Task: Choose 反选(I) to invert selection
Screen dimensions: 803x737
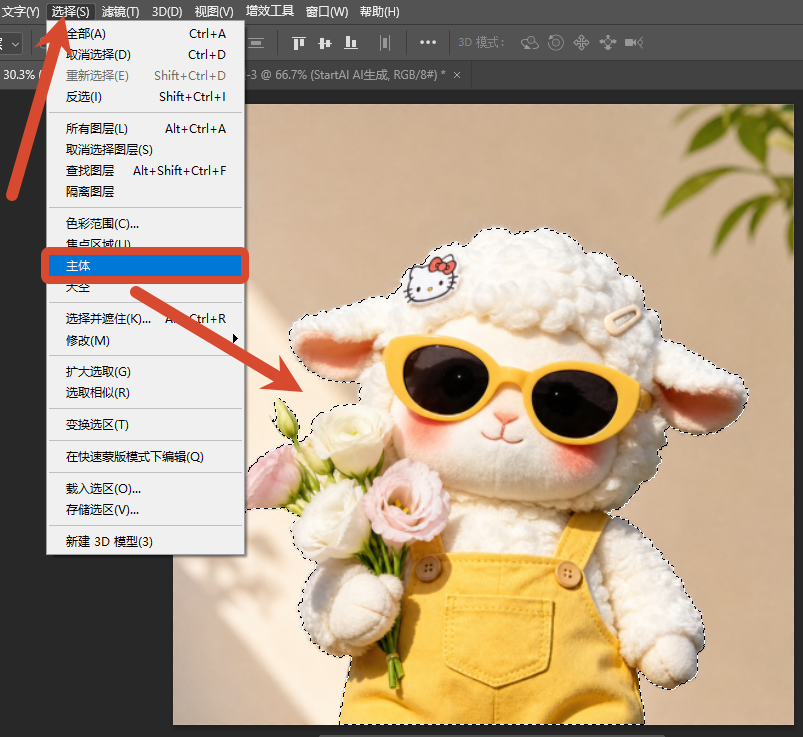Action: point(145,96)
